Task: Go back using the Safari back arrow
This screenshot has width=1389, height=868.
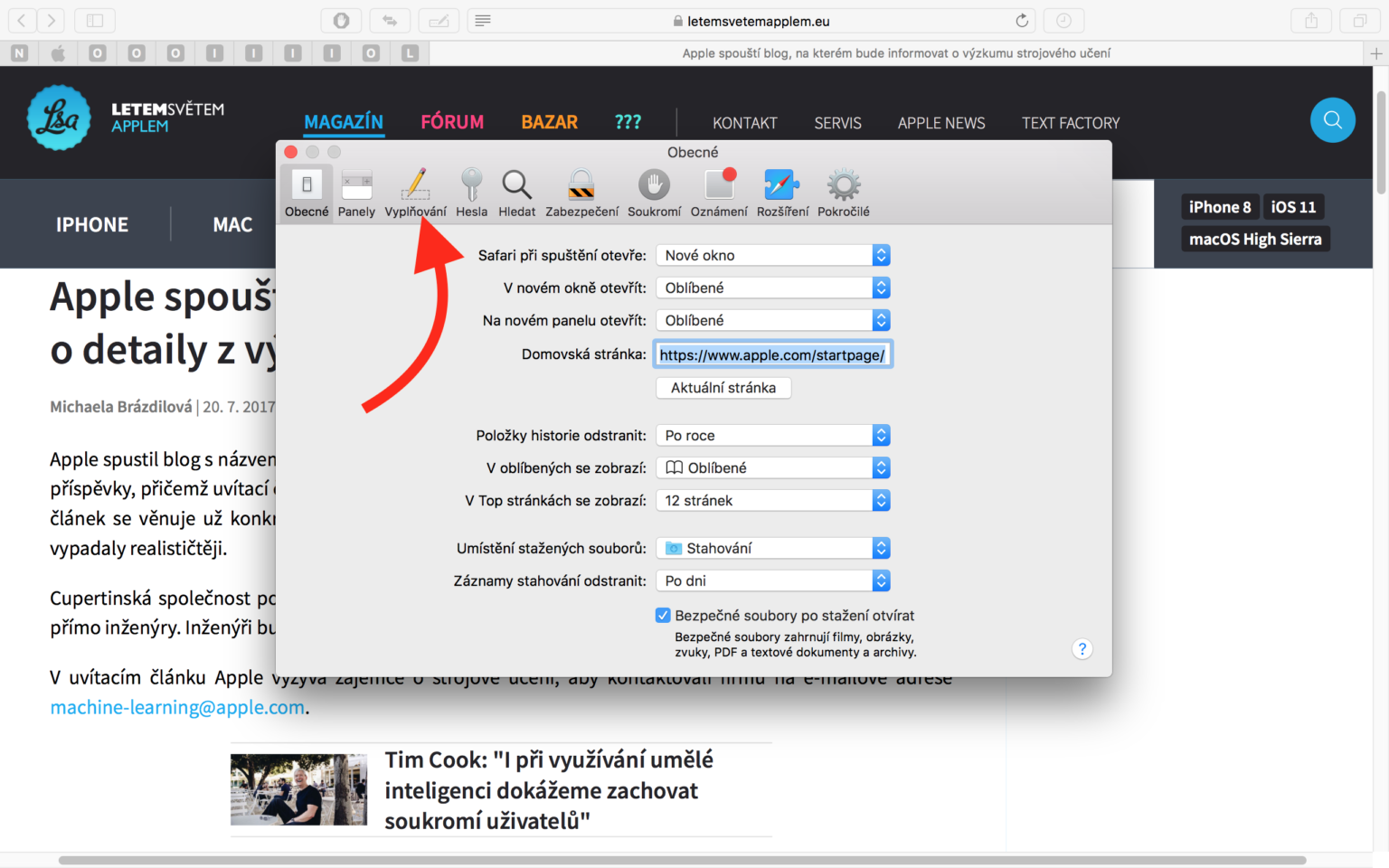Action: pyautogui.click(x=22, y=20)
